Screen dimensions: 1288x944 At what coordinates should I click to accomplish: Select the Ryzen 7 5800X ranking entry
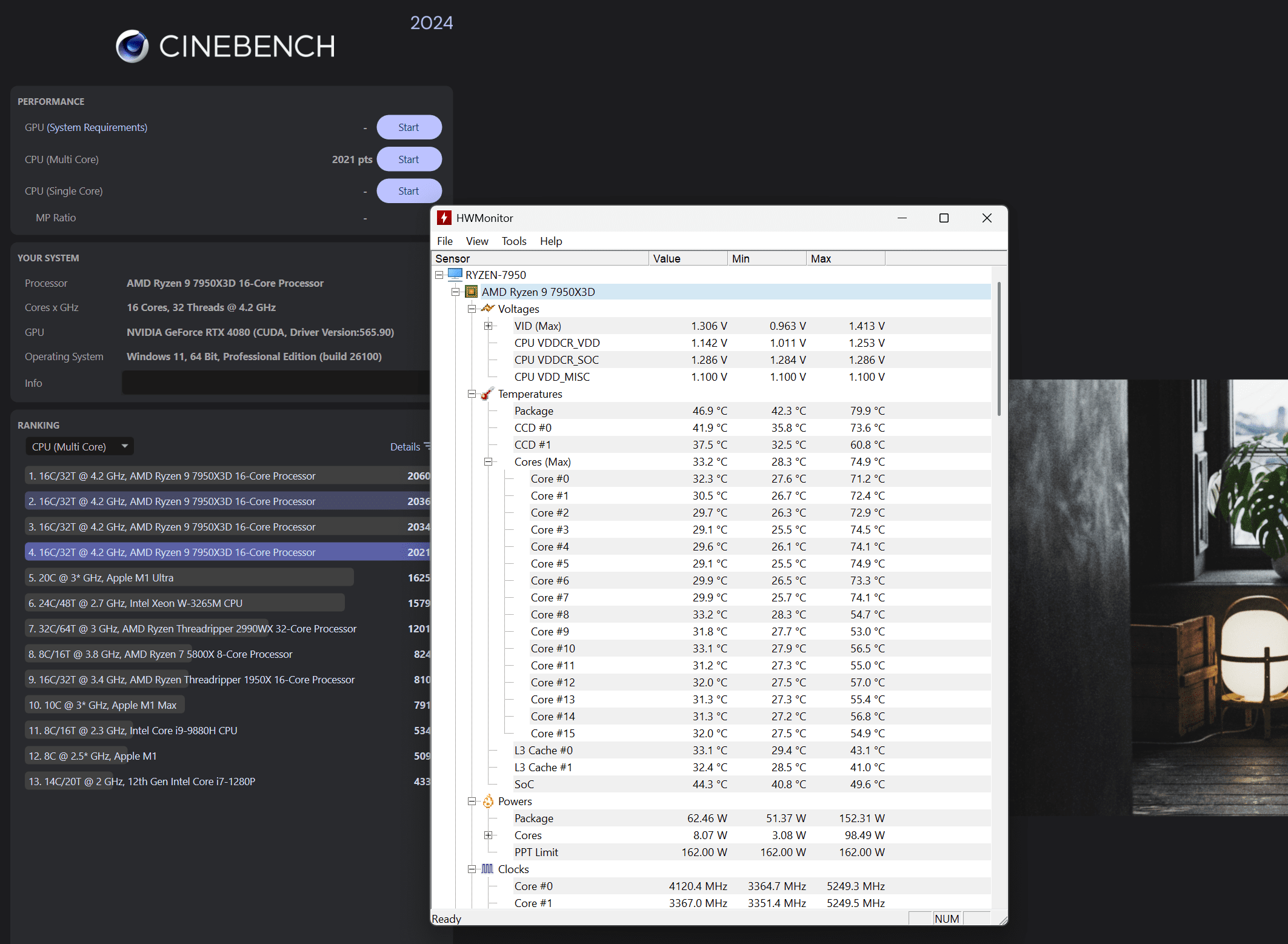coord(227,654)
